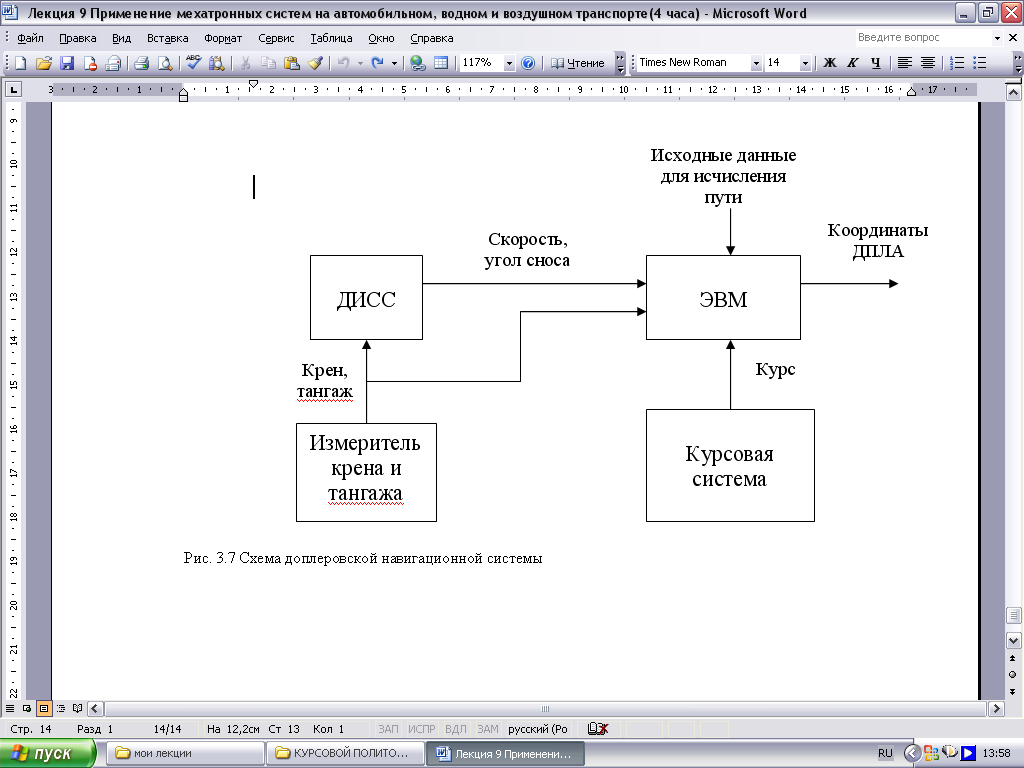Click the RU language indicator in tray

pyautogui.click(x=885, y=753)
